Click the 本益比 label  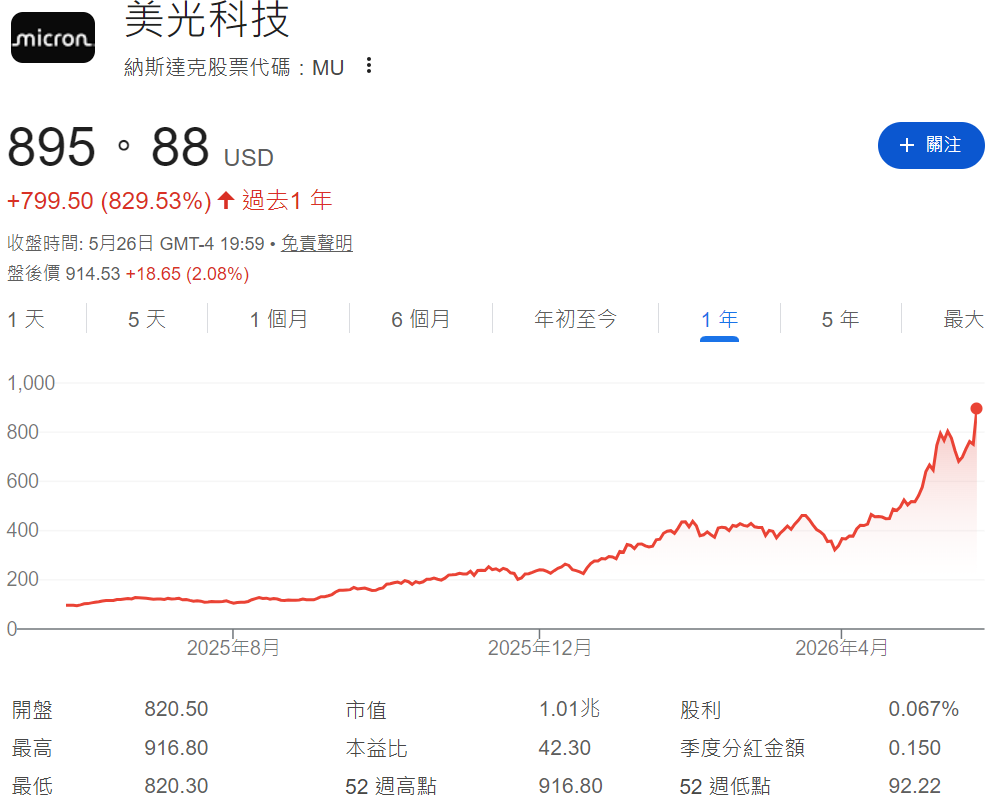click(x=376, y=748)
